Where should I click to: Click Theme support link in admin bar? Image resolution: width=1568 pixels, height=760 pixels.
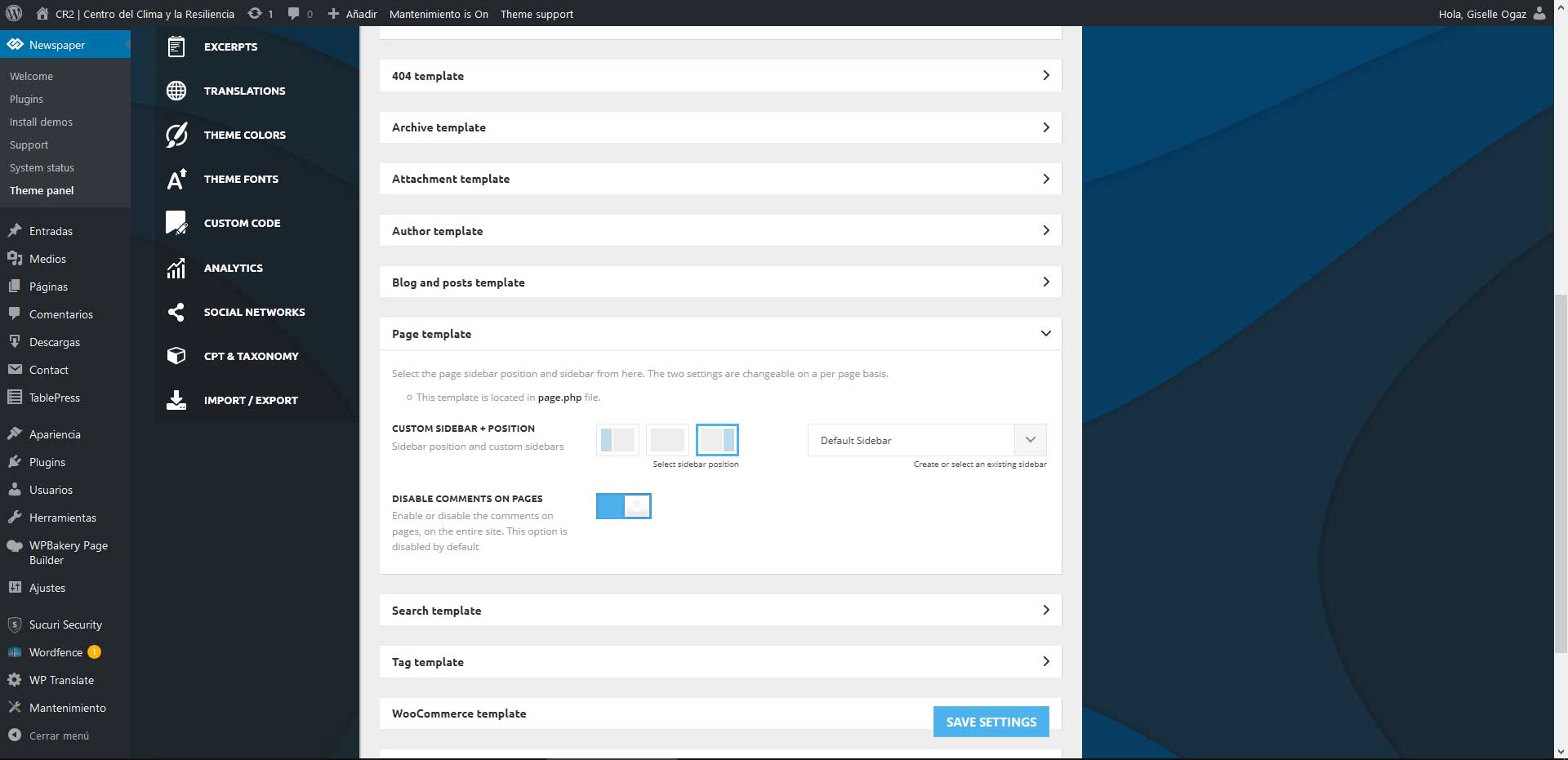537,14
